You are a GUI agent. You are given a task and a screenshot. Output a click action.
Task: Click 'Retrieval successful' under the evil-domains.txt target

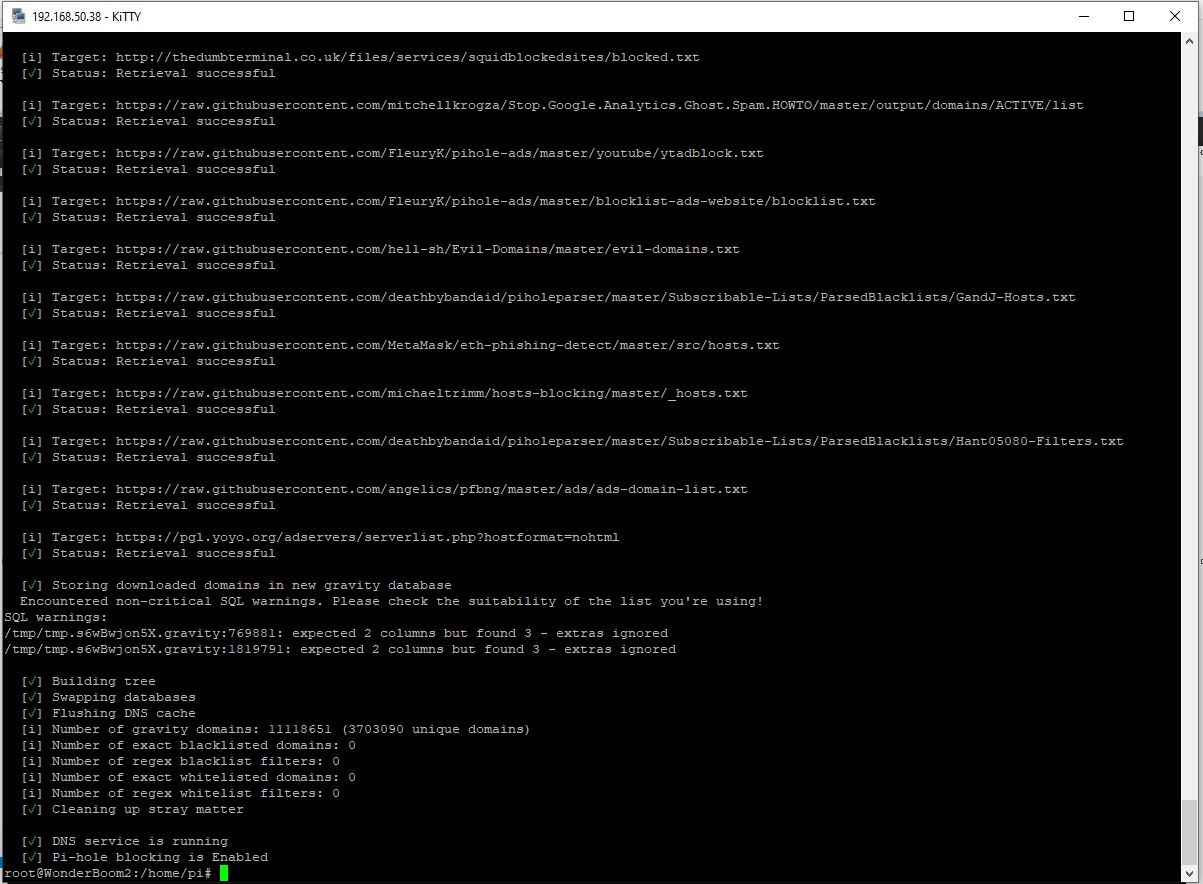pos(195,265)
